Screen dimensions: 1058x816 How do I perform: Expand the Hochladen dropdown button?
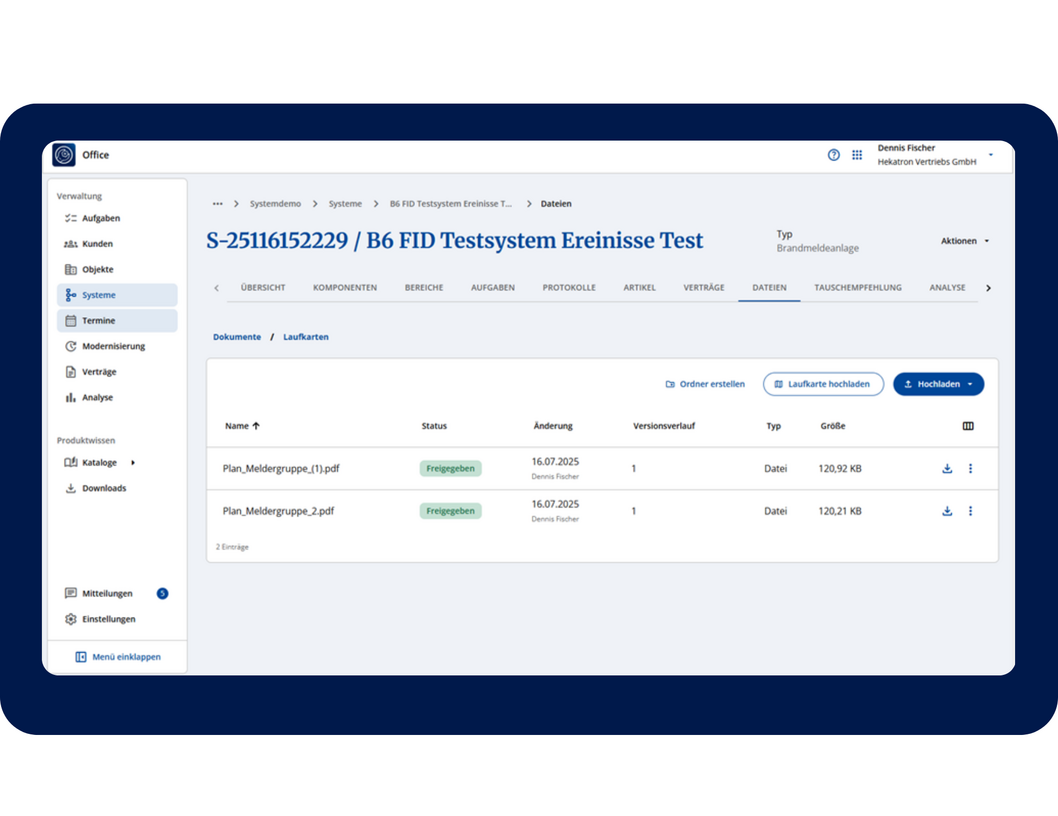coord(970,384)
